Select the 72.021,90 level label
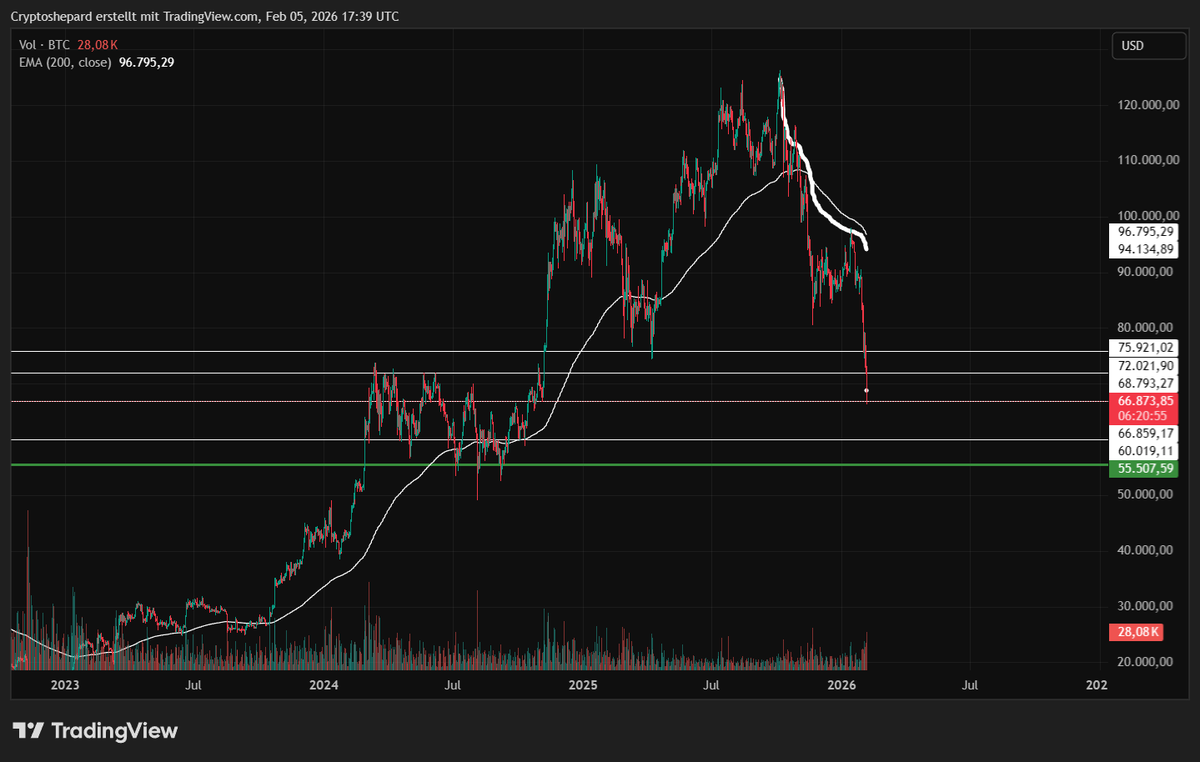The image size is (1200, 762). pos(1143,366)
